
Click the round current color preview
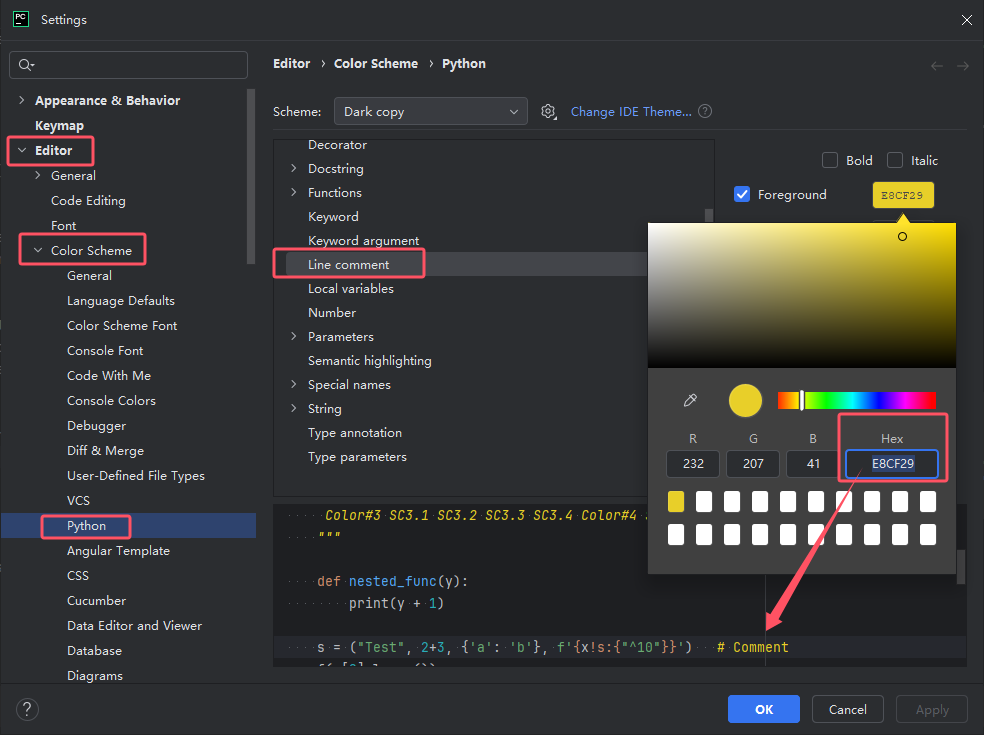tap(746, 400)
